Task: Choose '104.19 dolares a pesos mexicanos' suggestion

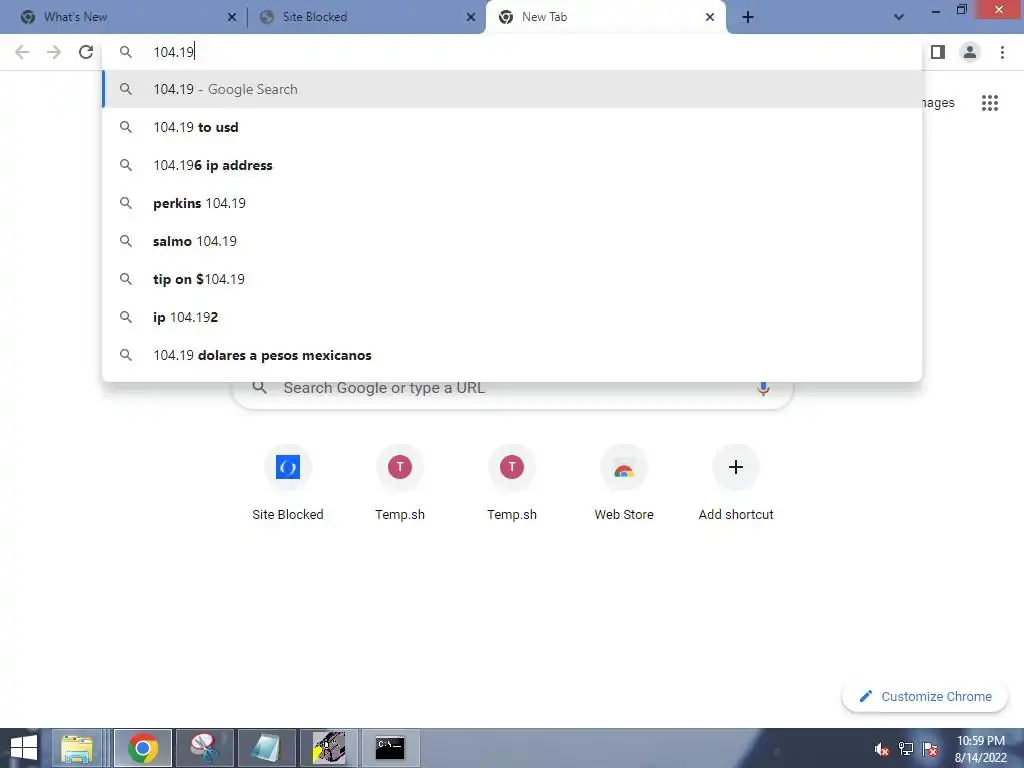Action: pyautogui.click(x=513, y=355)
